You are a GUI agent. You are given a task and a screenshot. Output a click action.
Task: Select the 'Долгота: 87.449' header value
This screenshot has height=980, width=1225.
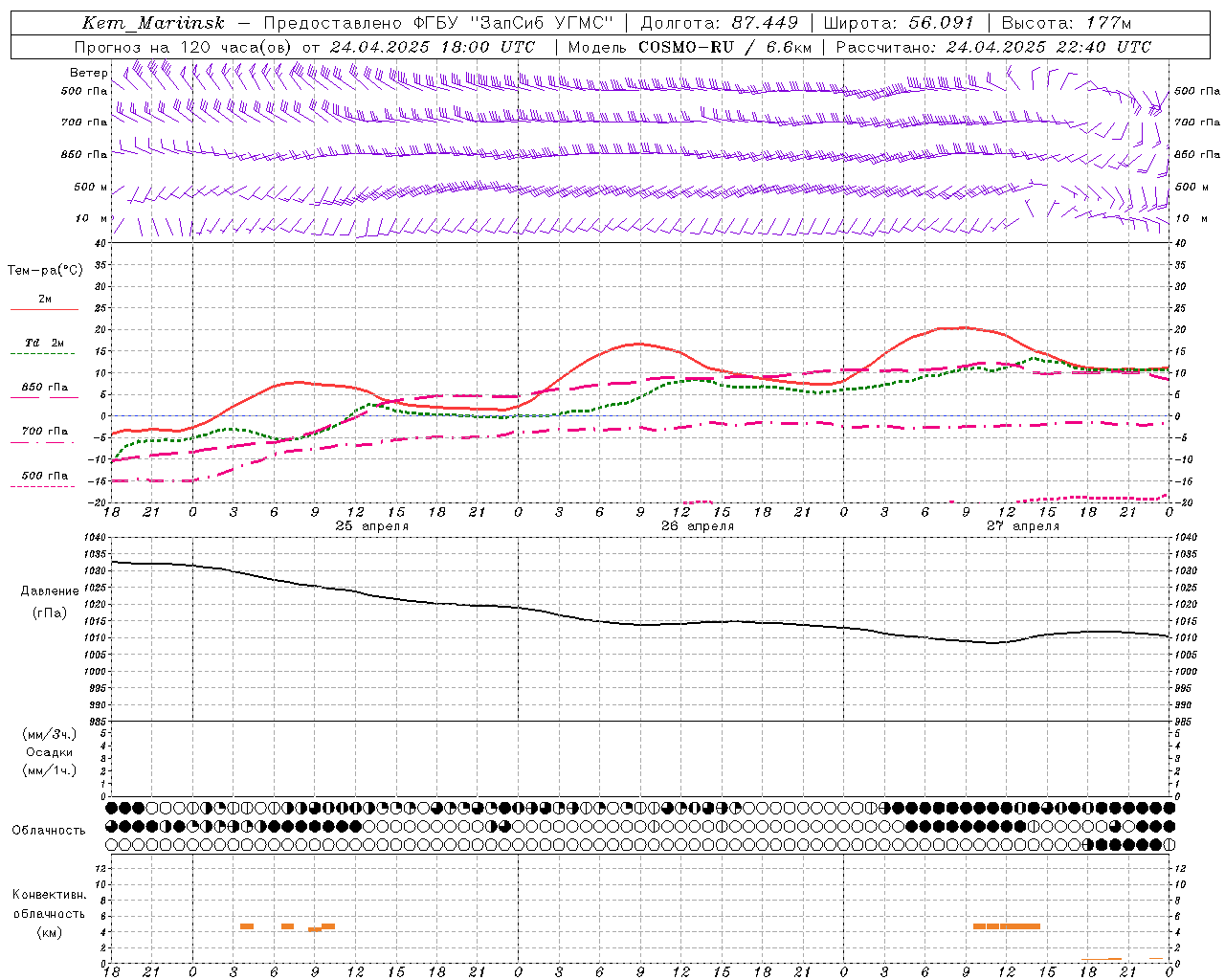(x=718, y=23)
